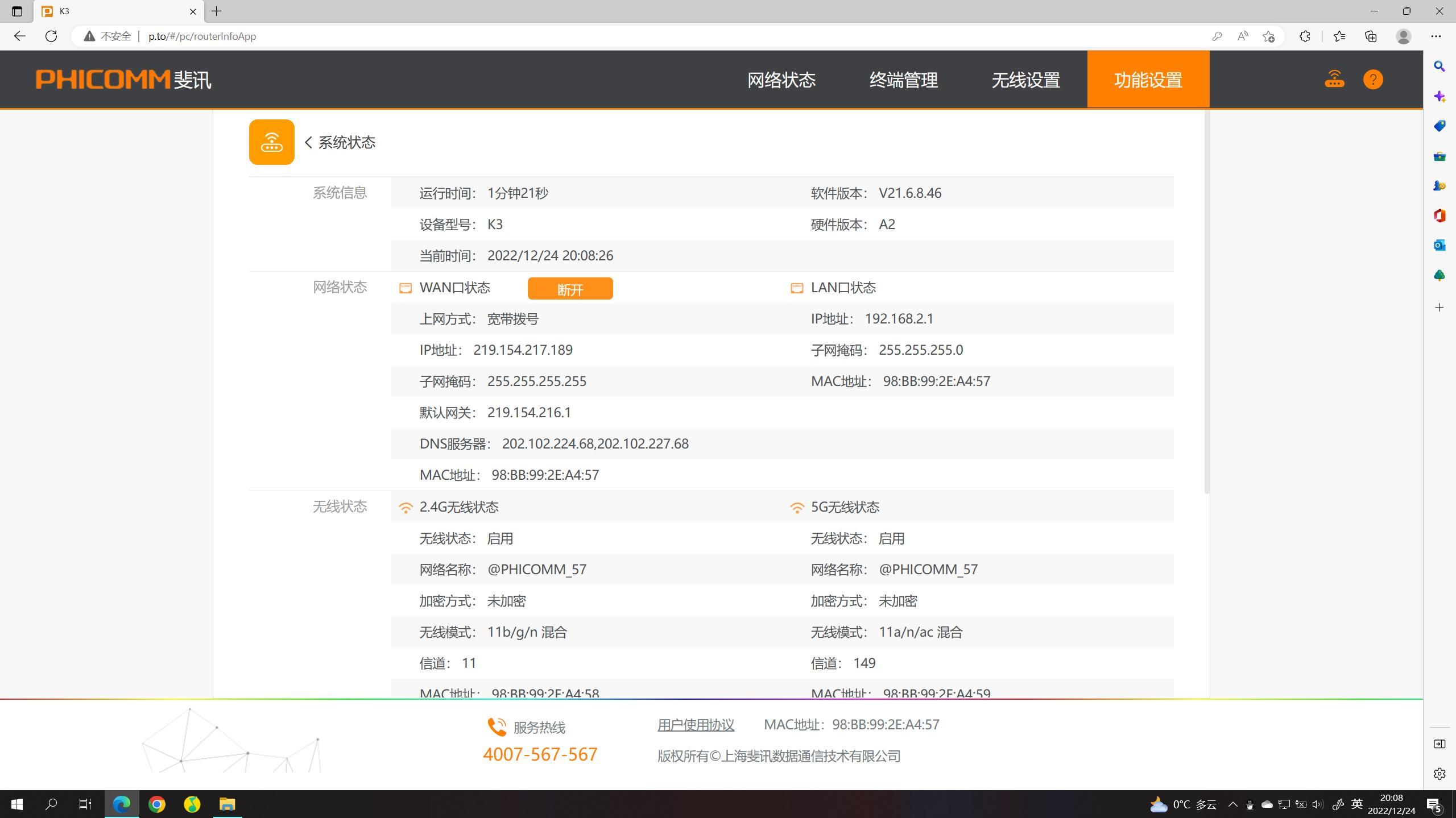Open the sidebar Outlook icon

(1440, 245)
